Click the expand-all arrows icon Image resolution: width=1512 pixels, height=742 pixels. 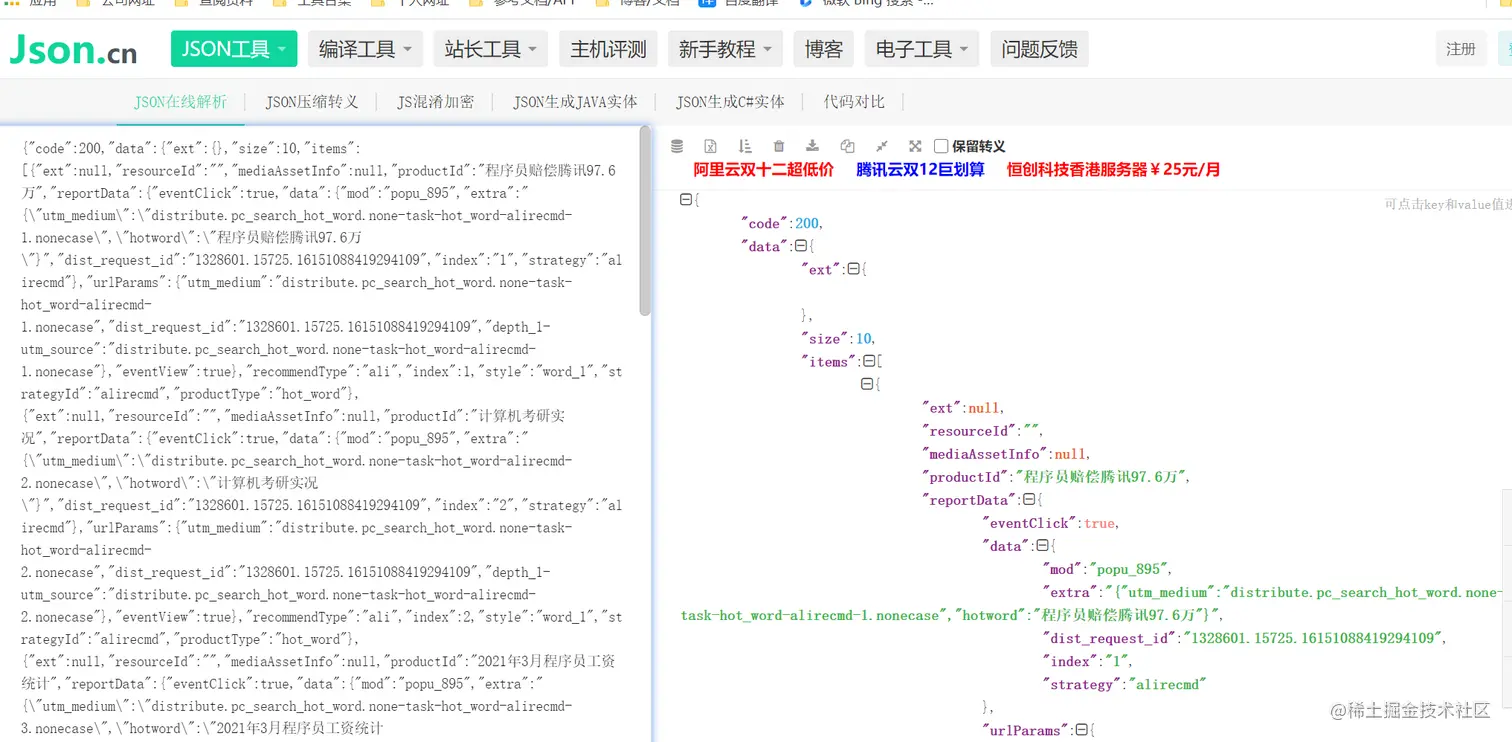pyautogui.click(x=915, y=146)
